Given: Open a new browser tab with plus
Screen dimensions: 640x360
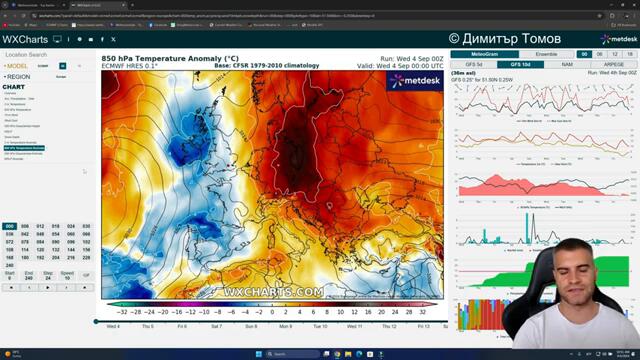Looking at the screenshot, I should tap(132, 5).
